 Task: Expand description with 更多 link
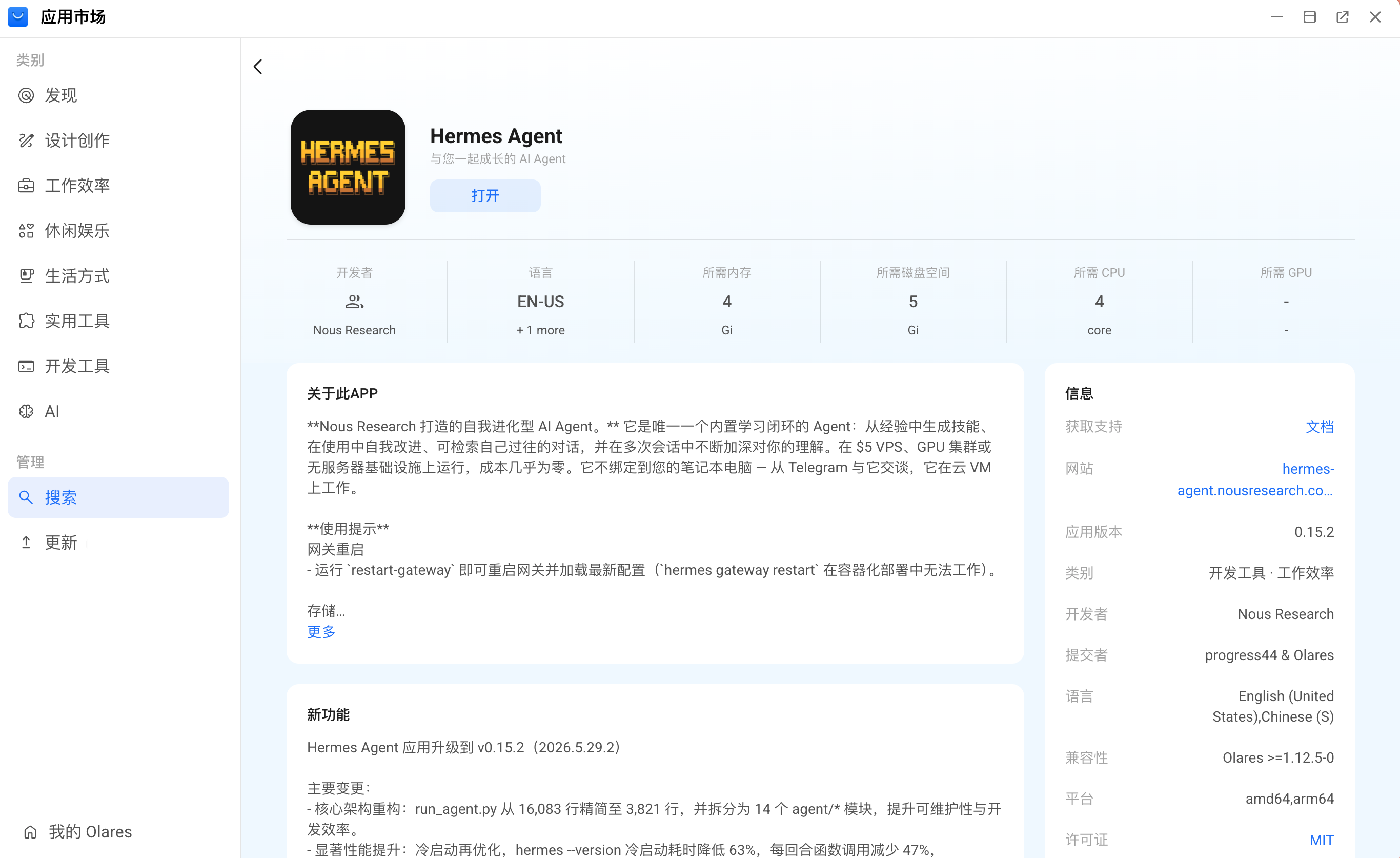[x=321, y=632]
